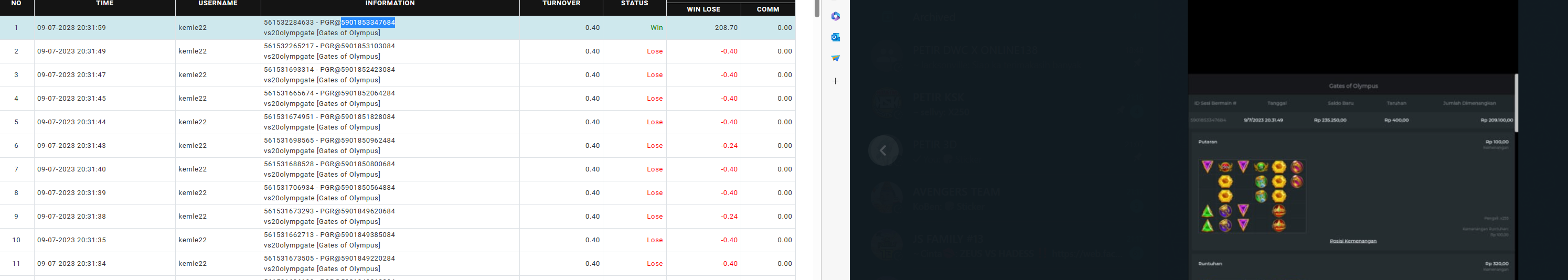Click the Posisi Kemenangan link
1568x280 pixels.
[x=1353, y=241]
